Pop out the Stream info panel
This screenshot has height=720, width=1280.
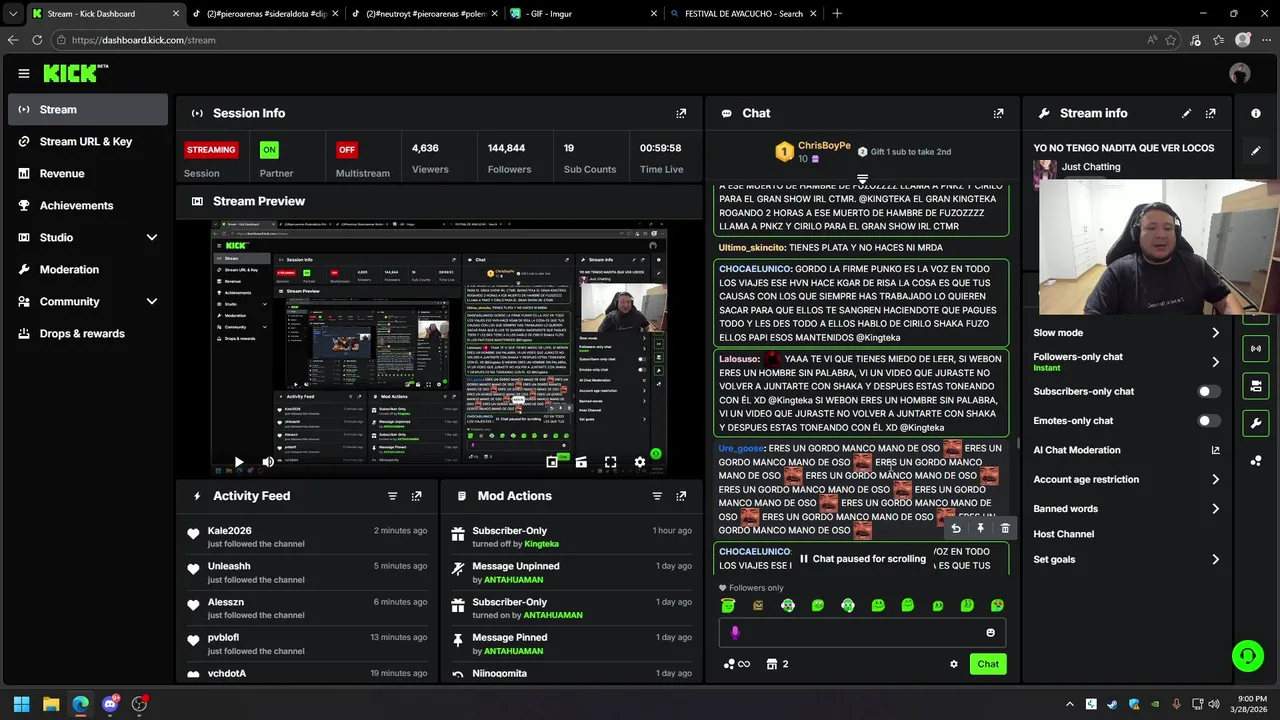(1211, 113)
